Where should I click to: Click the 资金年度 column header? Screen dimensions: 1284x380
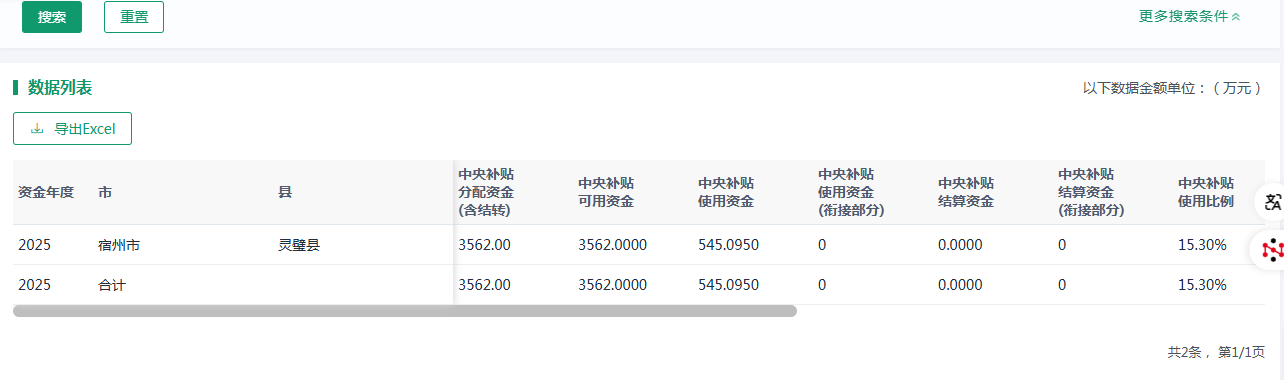[x=46, y=192]
